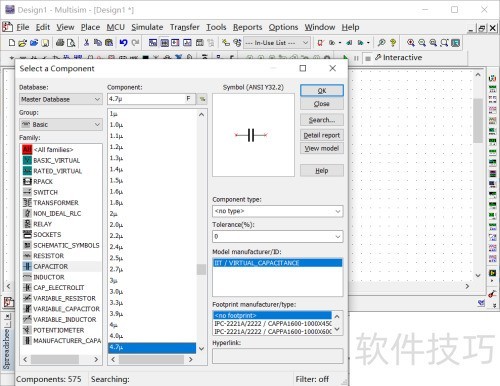
Task: Click the Copy icon
Action: 98,43
